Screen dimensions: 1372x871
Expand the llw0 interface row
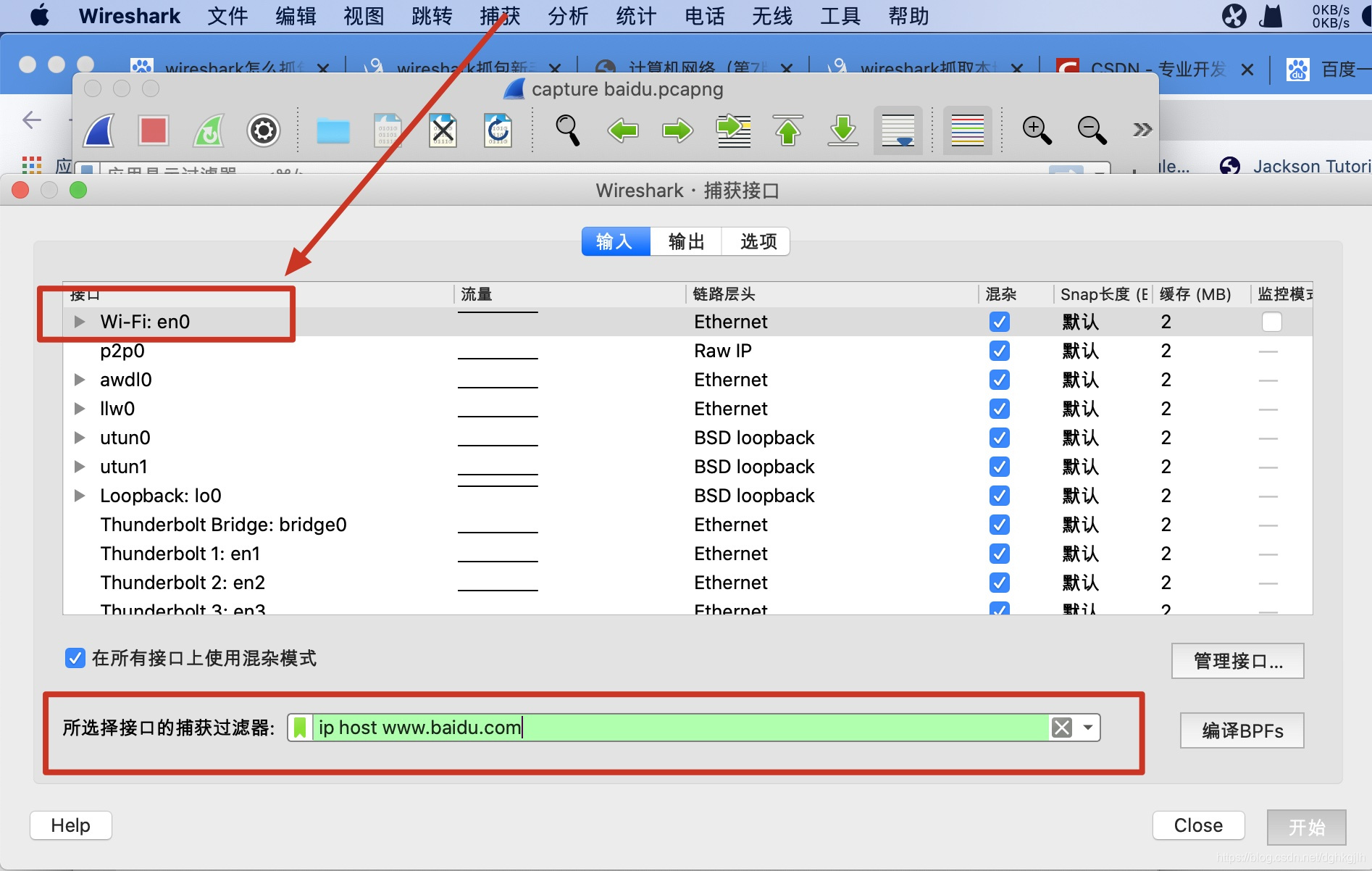pos(80,409)
